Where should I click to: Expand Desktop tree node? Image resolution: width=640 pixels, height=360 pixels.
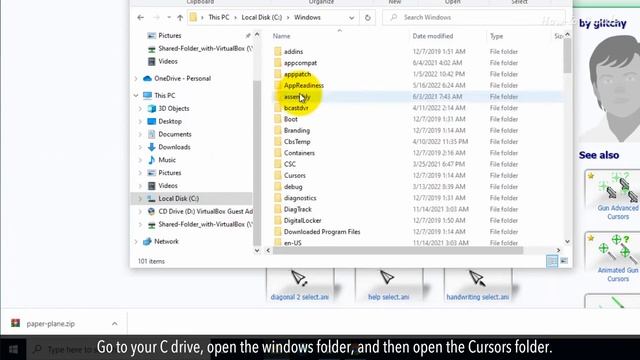coord(140,121)
